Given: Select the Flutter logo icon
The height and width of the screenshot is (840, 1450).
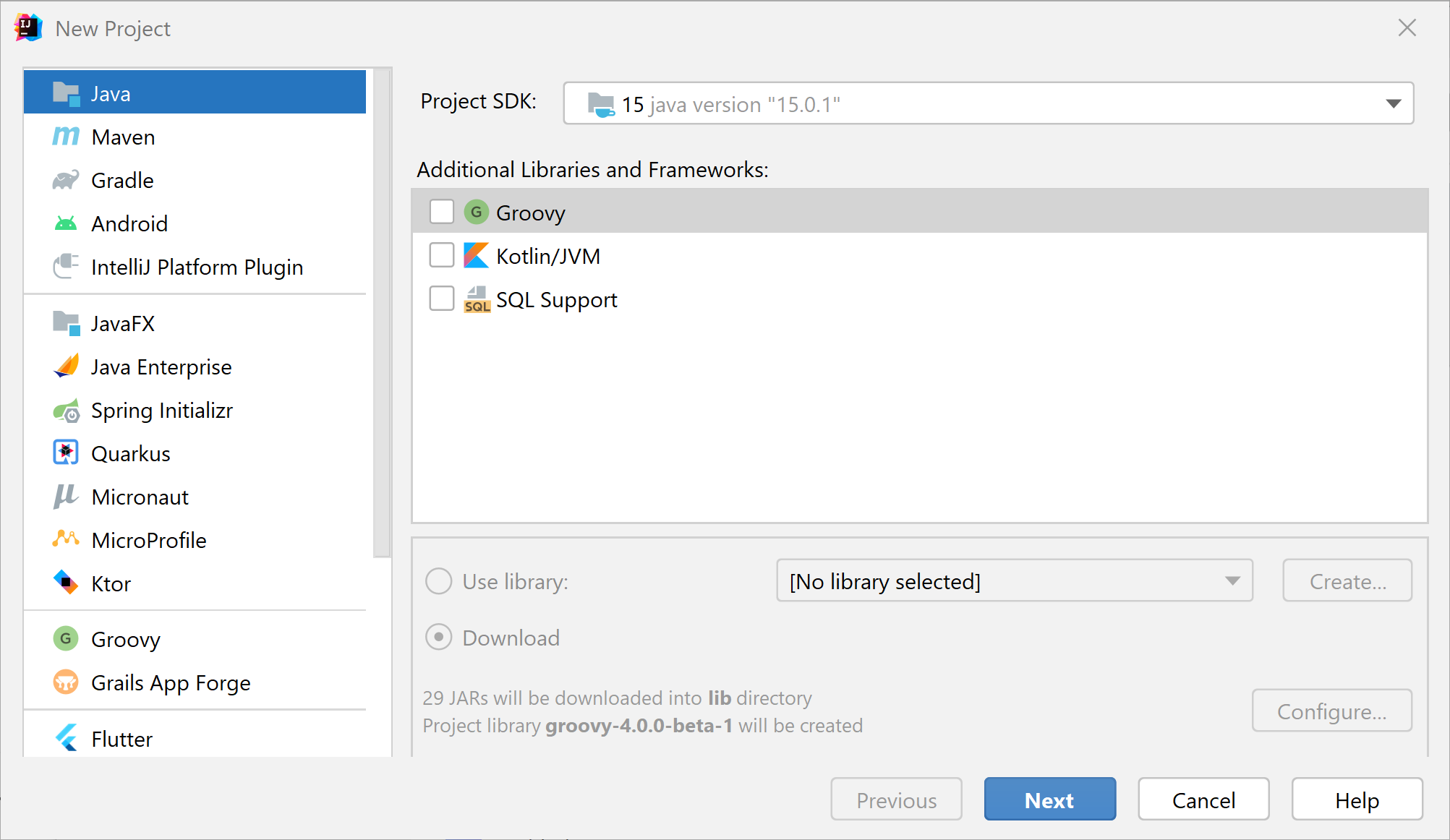Looking at the screenshot, I should pos(66,738).
